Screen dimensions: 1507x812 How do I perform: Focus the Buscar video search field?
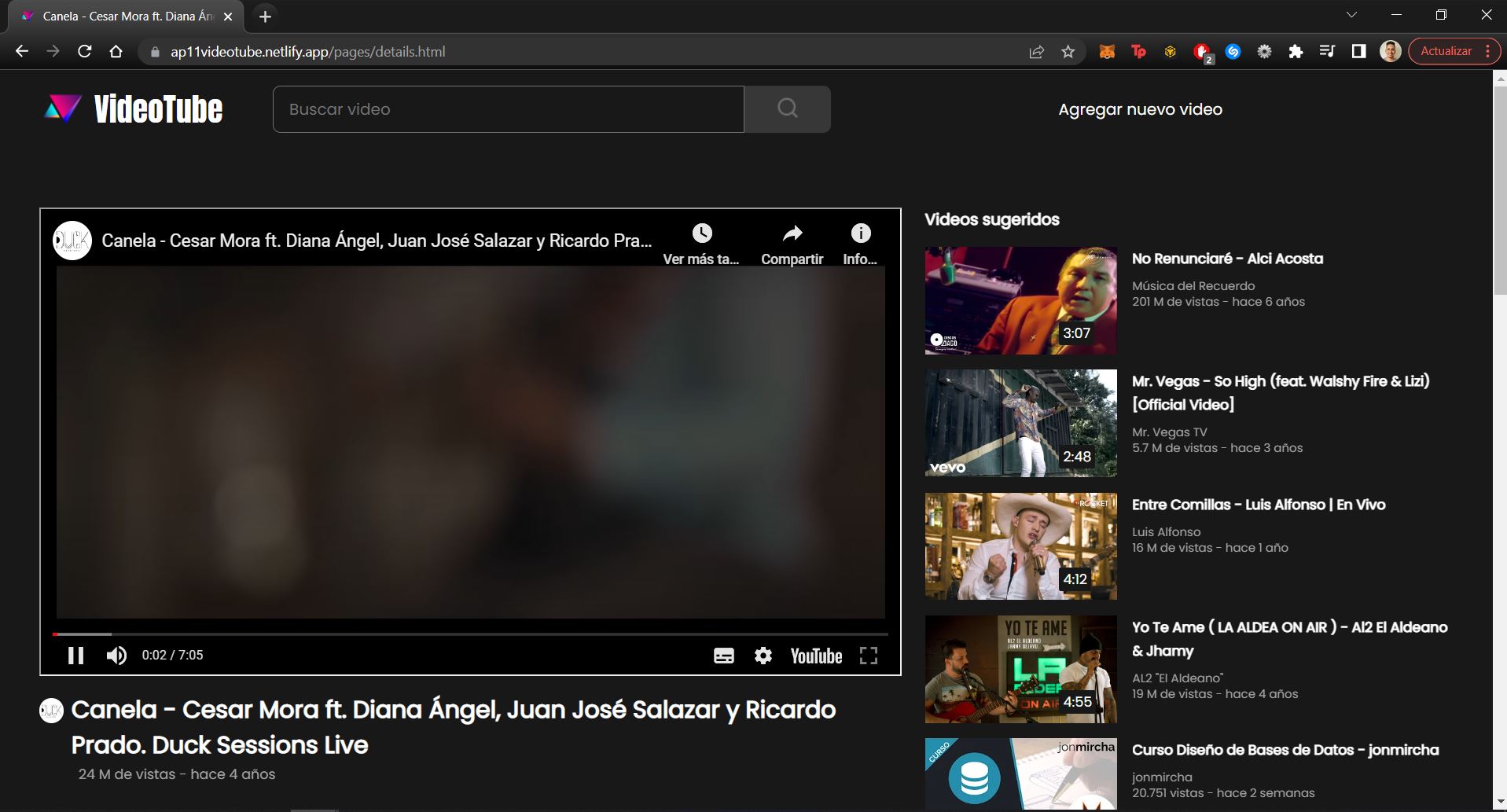pyautogui.click(x=509, y=109)
